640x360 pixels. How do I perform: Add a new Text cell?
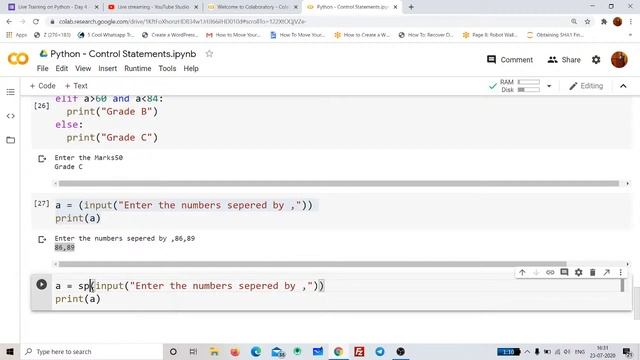[x=76, y=86]
